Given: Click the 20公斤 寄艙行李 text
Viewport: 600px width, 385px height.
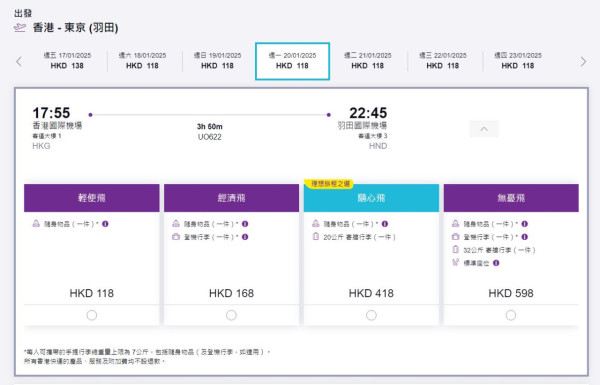Looking at the screenshot, I should click(359, 237).
